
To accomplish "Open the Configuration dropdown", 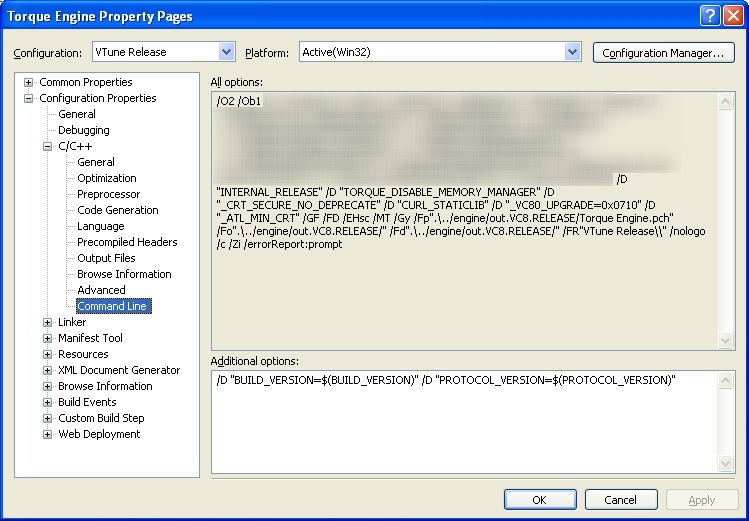I will [226, 52].
